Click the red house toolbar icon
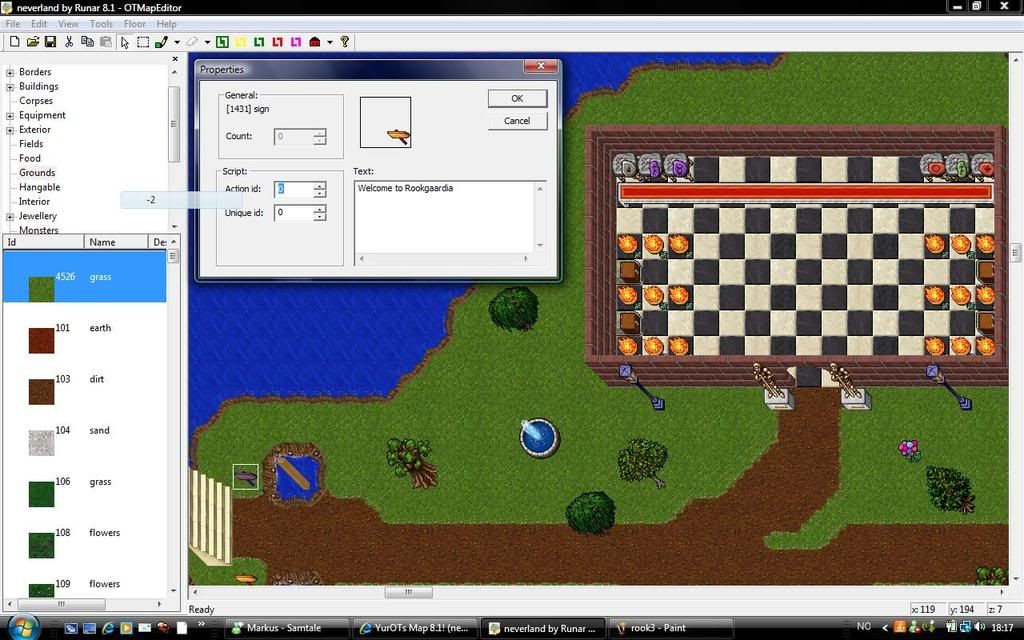The height and width of the screenshot is (640, 1024). pos(315,42)
